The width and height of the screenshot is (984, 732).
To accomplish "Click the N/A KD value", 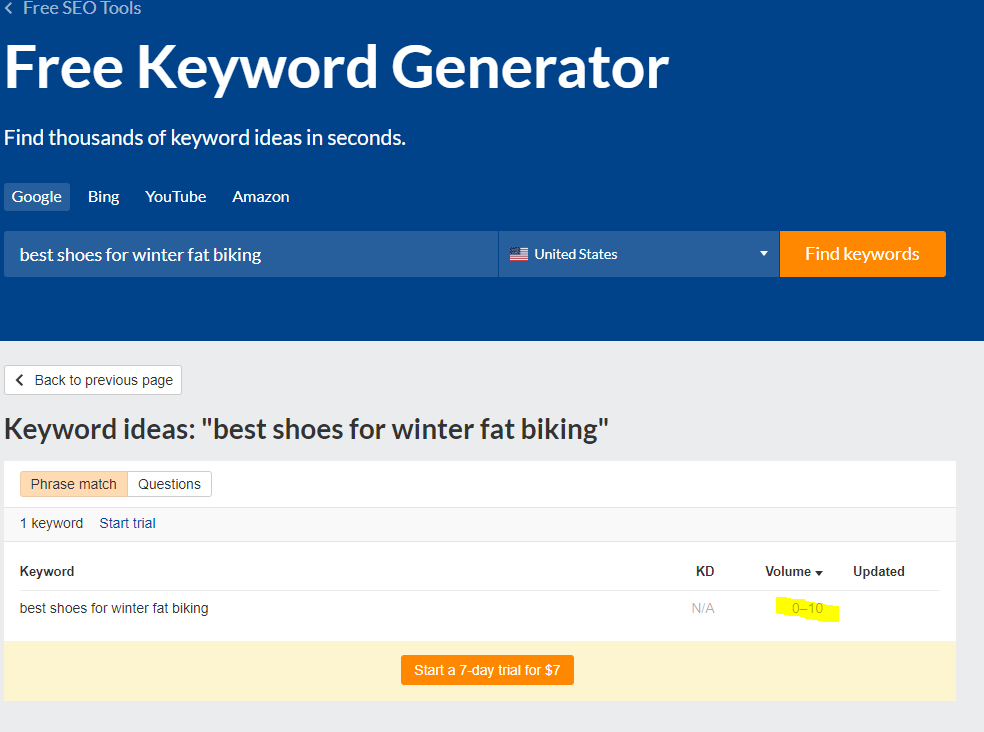I will [703, 608].
